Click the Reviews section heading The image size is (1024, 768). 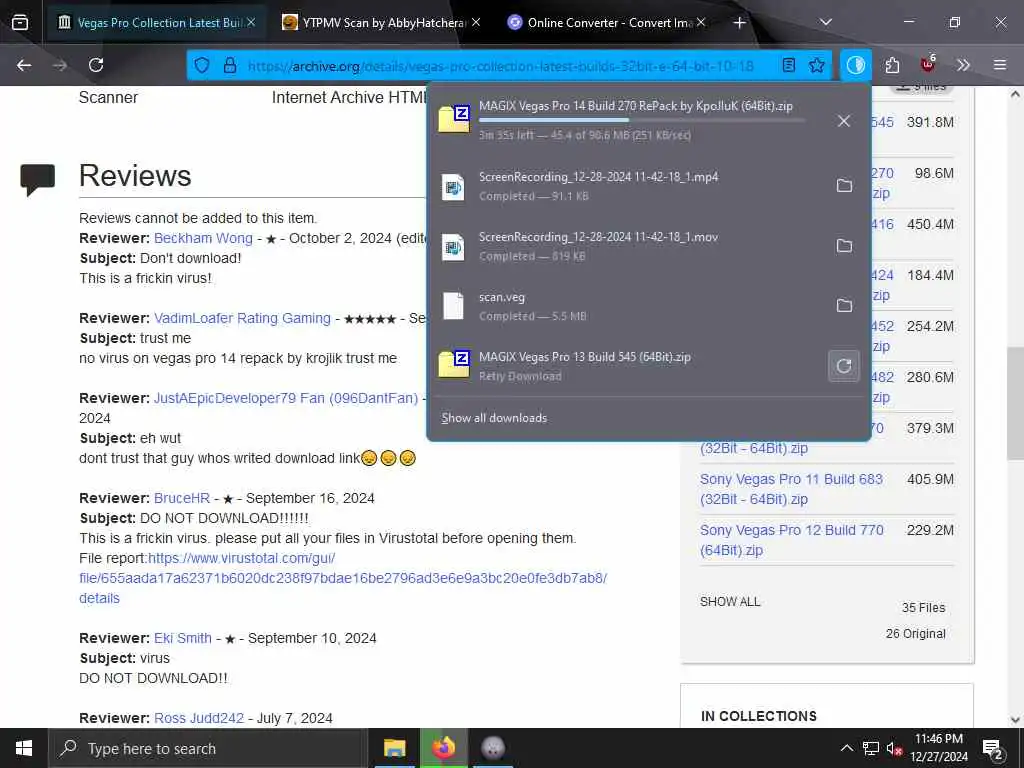[x=135, y=176]
